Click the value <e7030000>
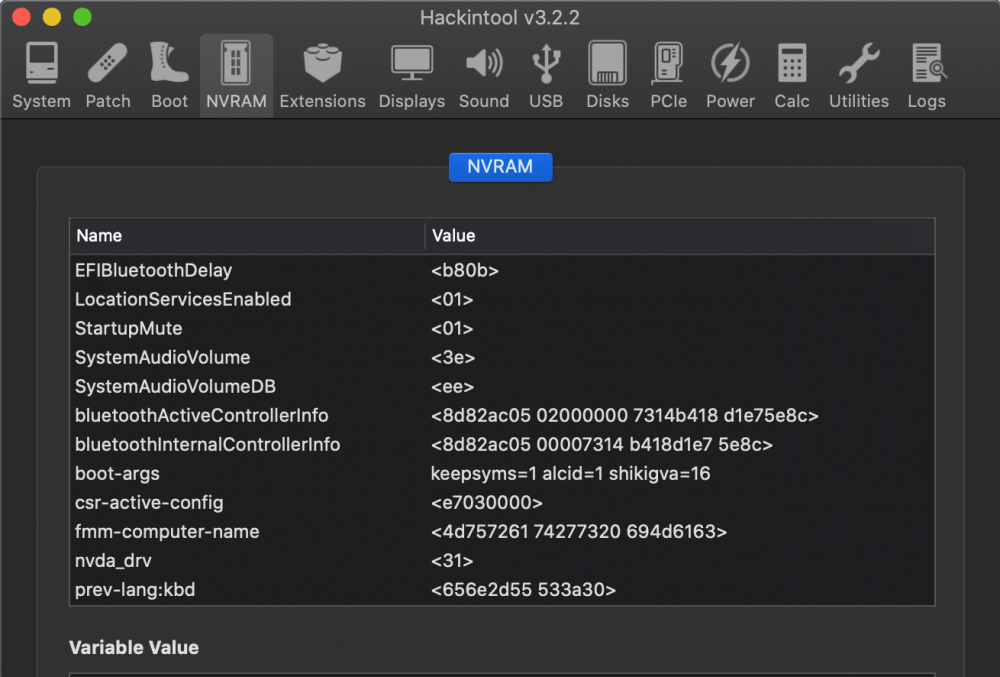Screen dimensions: 1000x677 coord(487,502)
